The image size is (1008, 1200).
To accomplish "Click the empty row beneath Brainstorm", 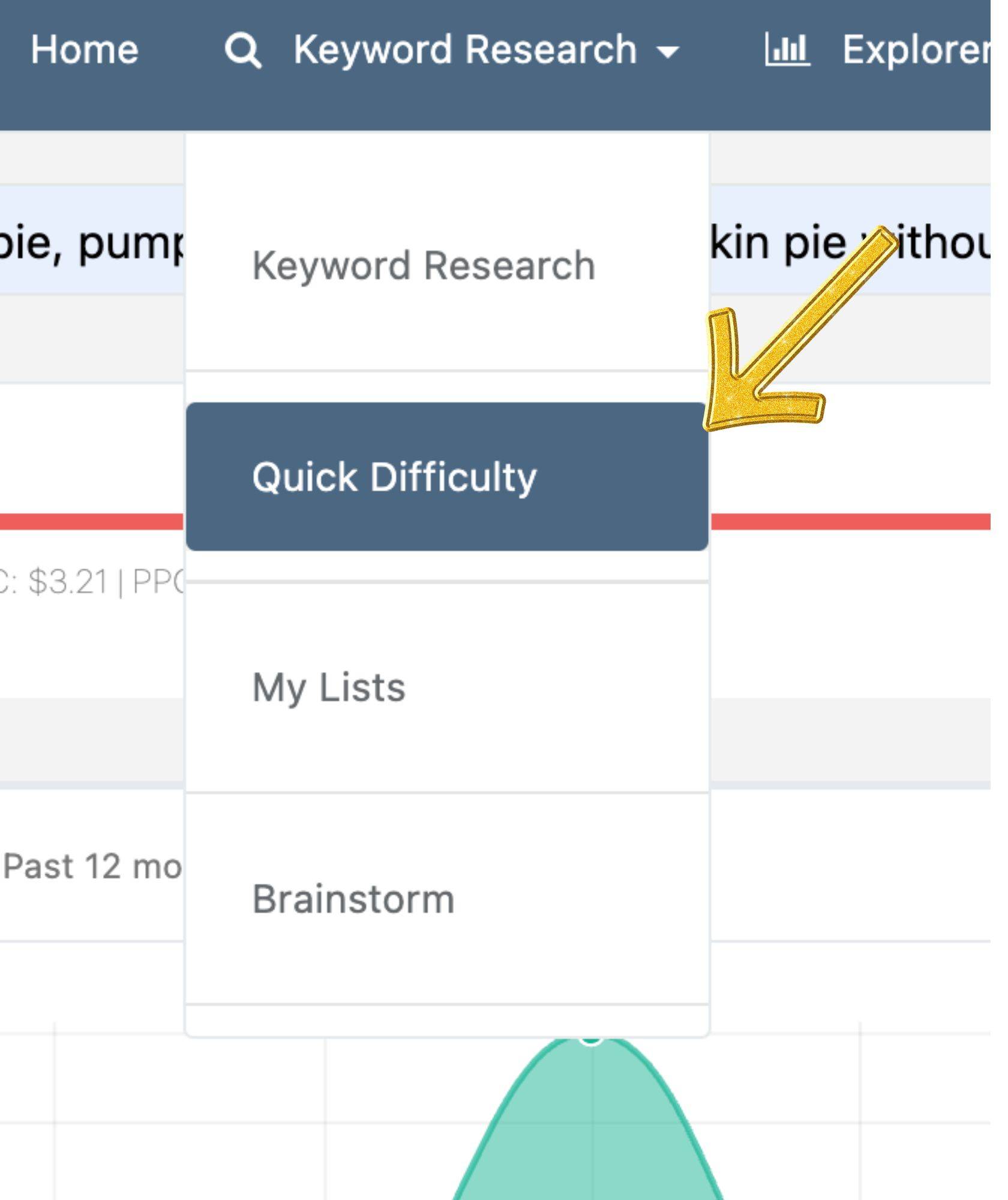I will [x=447, y=1020].
